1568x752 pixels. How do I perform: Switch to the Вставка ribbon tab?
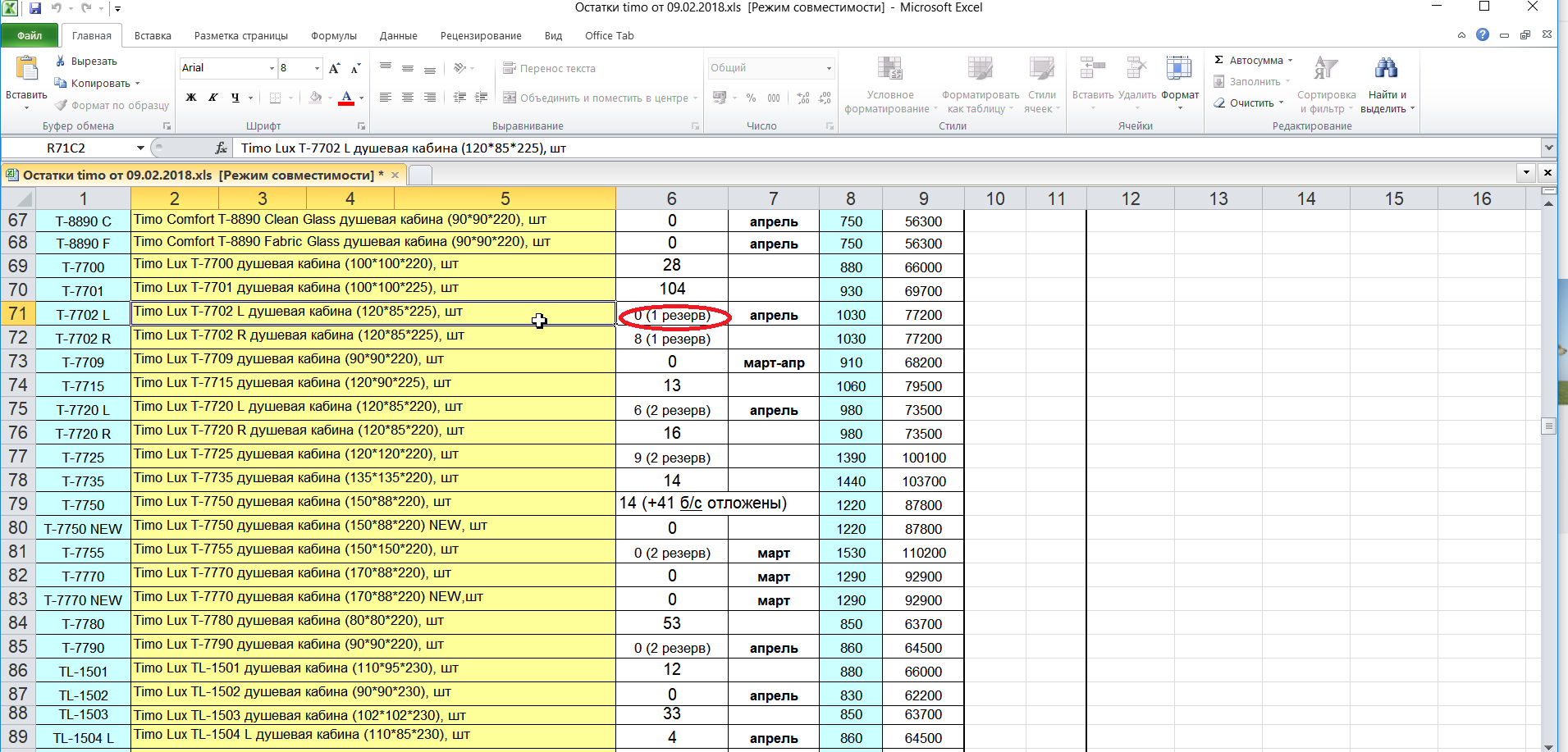(x=153, y=36)
